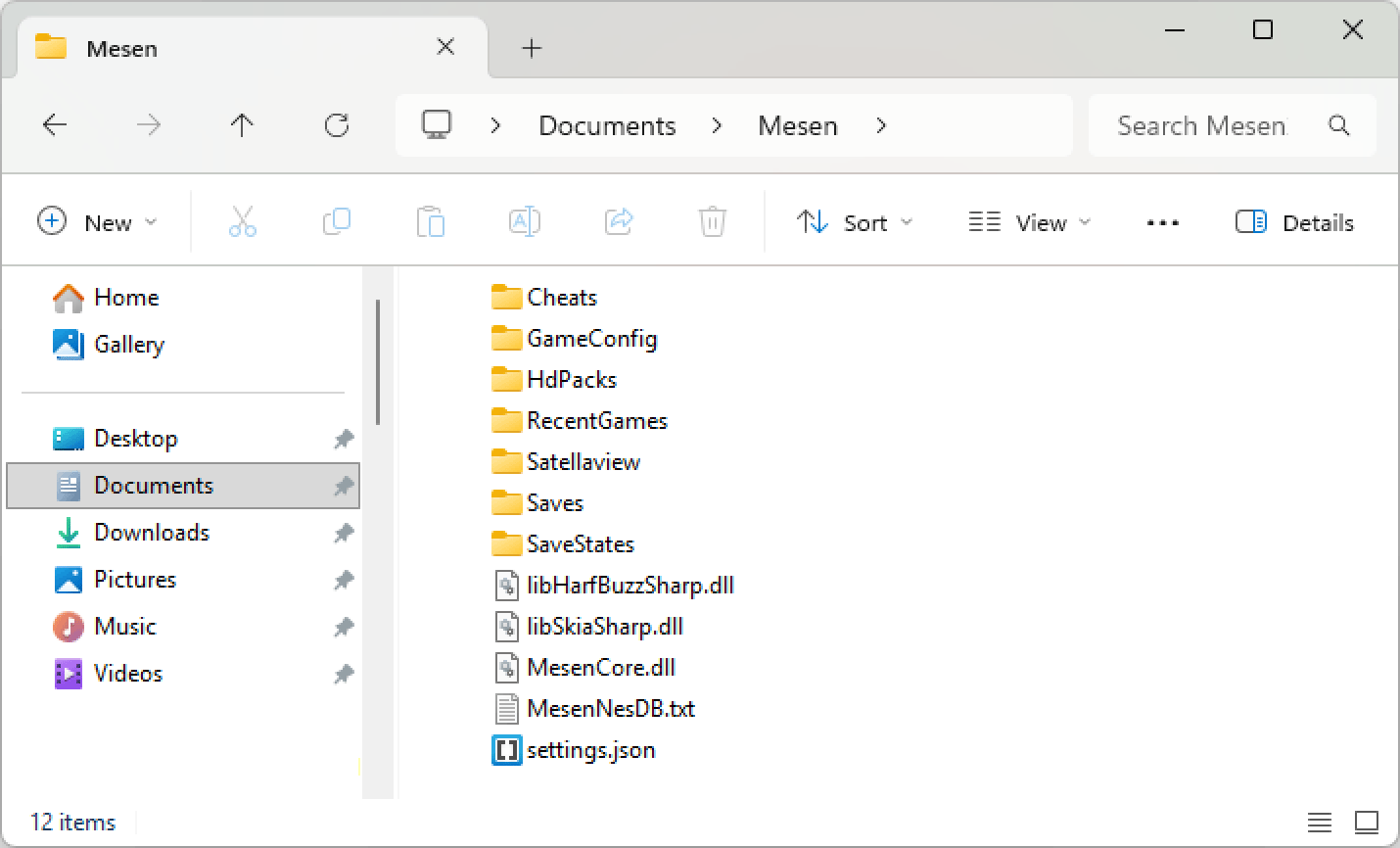Open the New dropdown menu
The height and width of the screenshot is (848, 1400).
(x=97, y=222)
